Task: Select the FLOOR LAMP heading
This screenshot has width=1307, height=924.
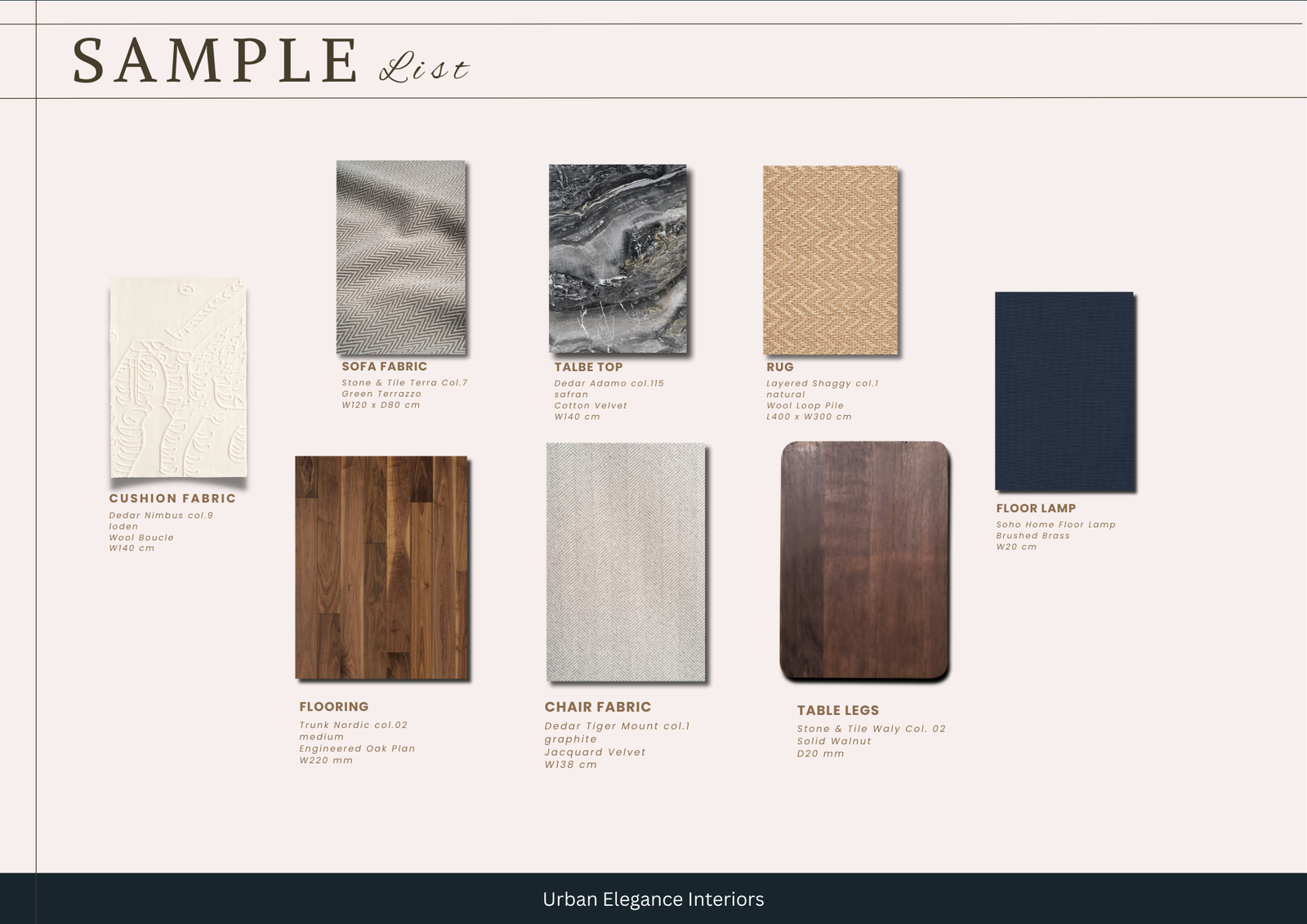Action: pos(1036,508)
